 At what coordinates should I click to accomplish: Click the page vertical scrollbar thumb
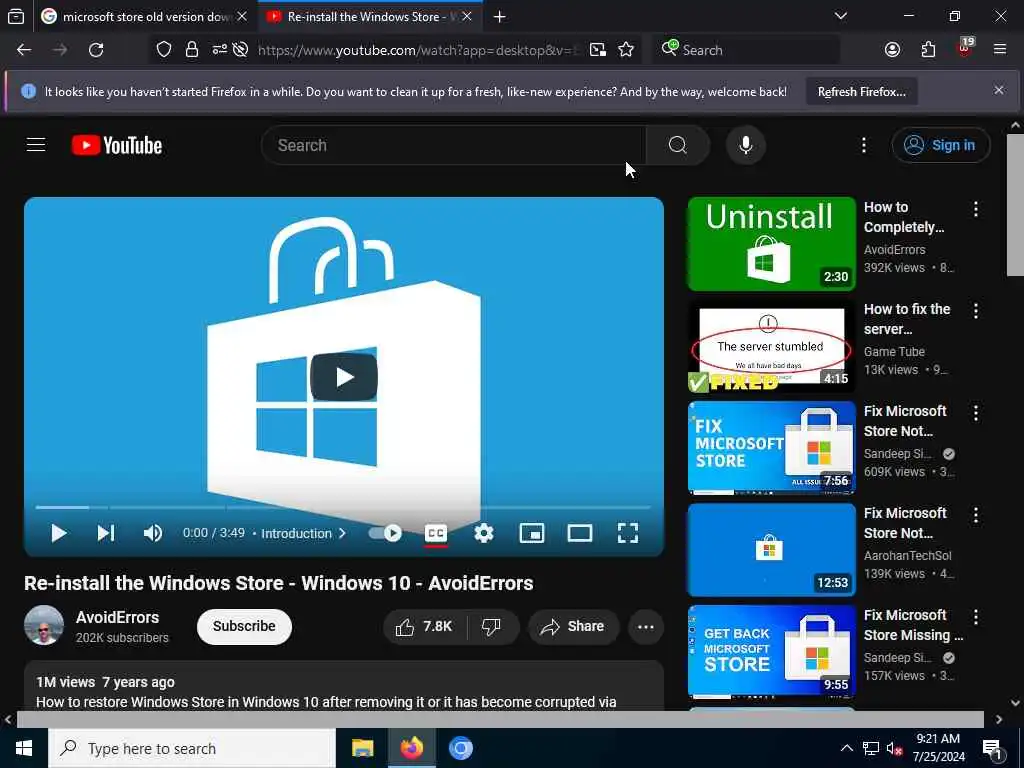pos(1015,204)
